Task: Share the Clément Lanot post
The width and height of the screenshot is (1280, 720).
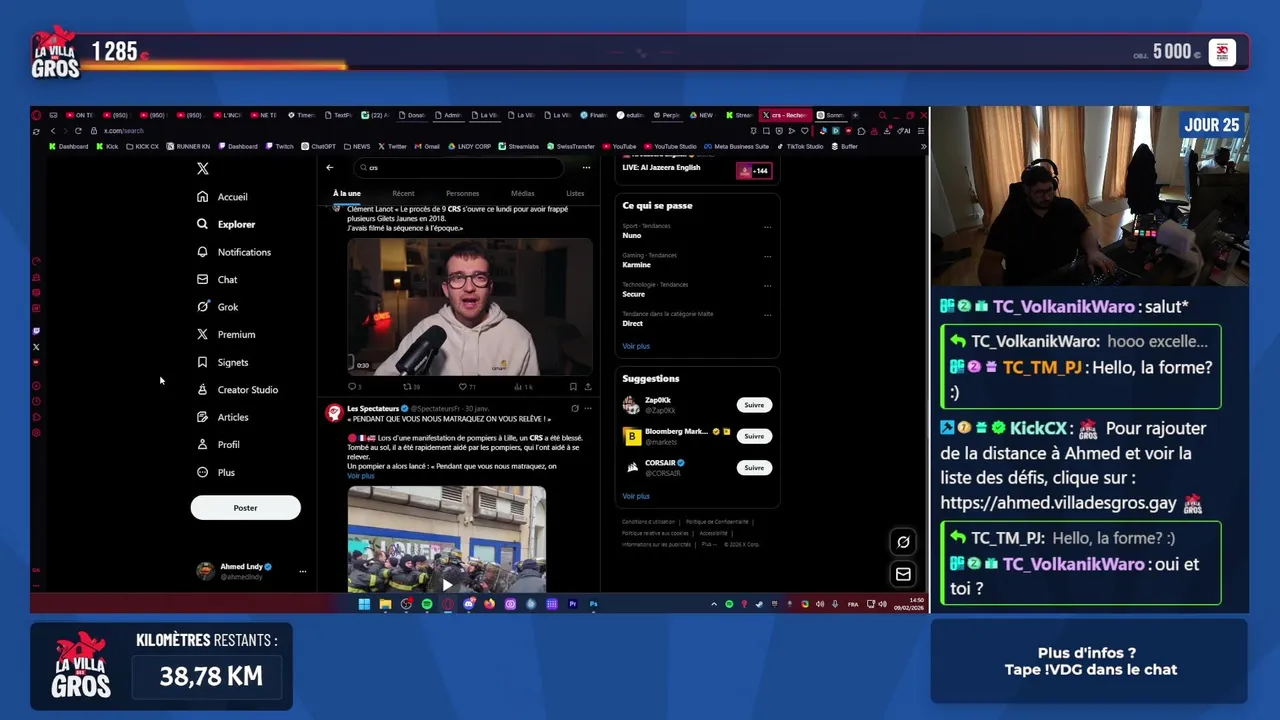Action: click(587, 386)
